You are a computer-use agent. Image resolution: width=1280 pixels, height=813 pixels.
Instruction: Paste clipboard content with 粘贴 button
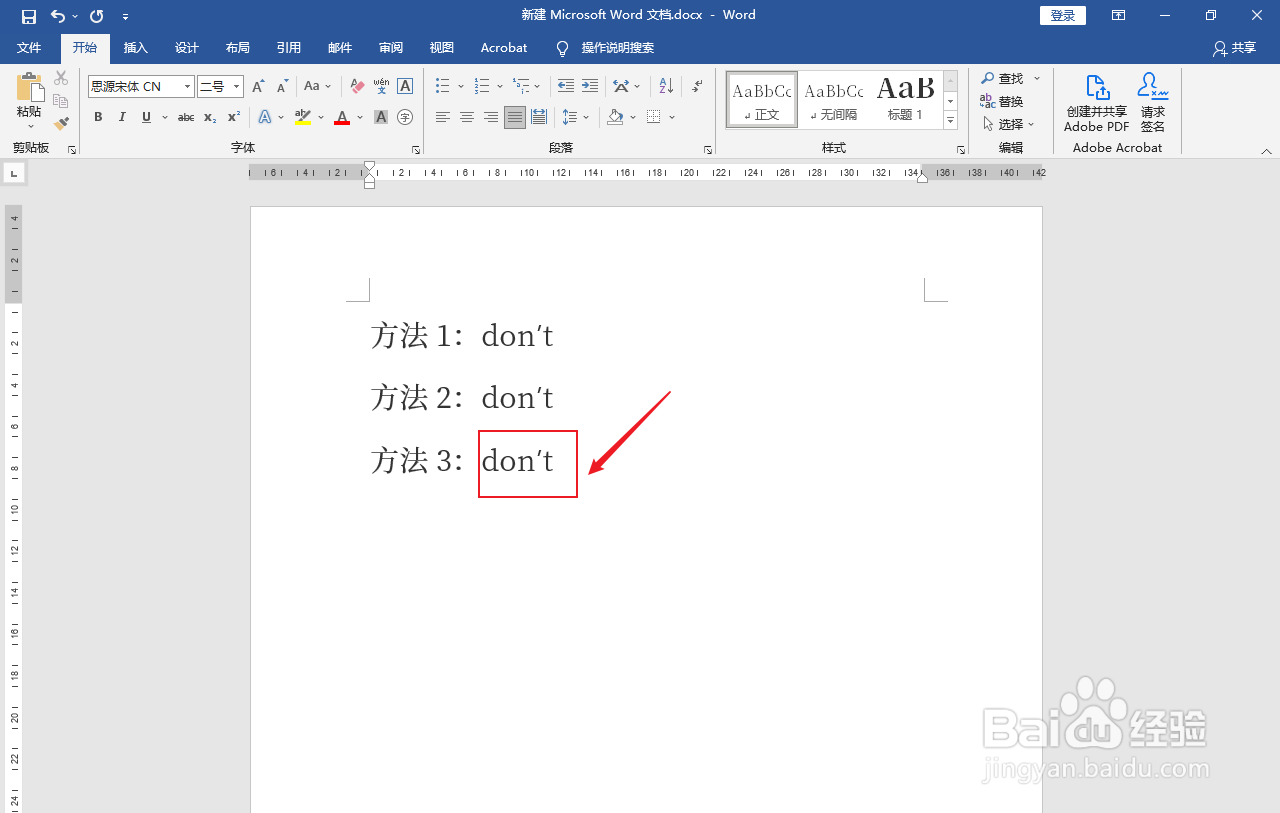tap(29, 101)
